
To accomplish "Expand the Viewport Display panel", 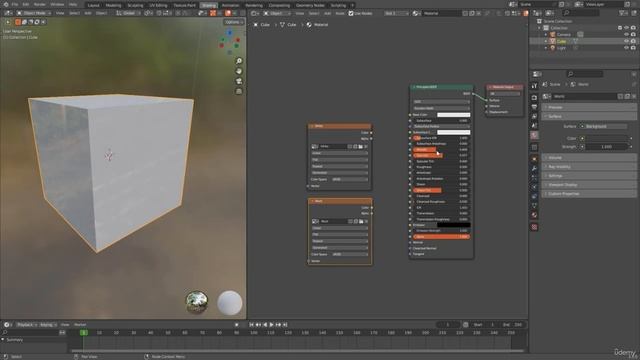I will click(590, 185).
